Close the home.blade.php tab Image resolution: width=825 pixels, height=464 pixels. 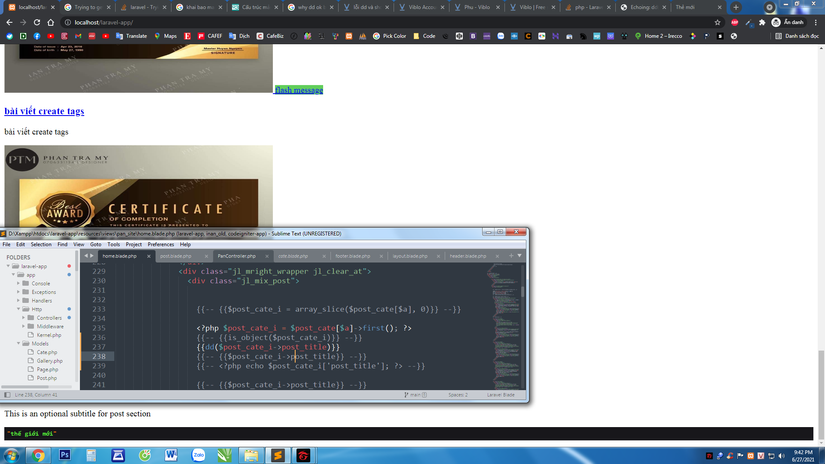149,256
